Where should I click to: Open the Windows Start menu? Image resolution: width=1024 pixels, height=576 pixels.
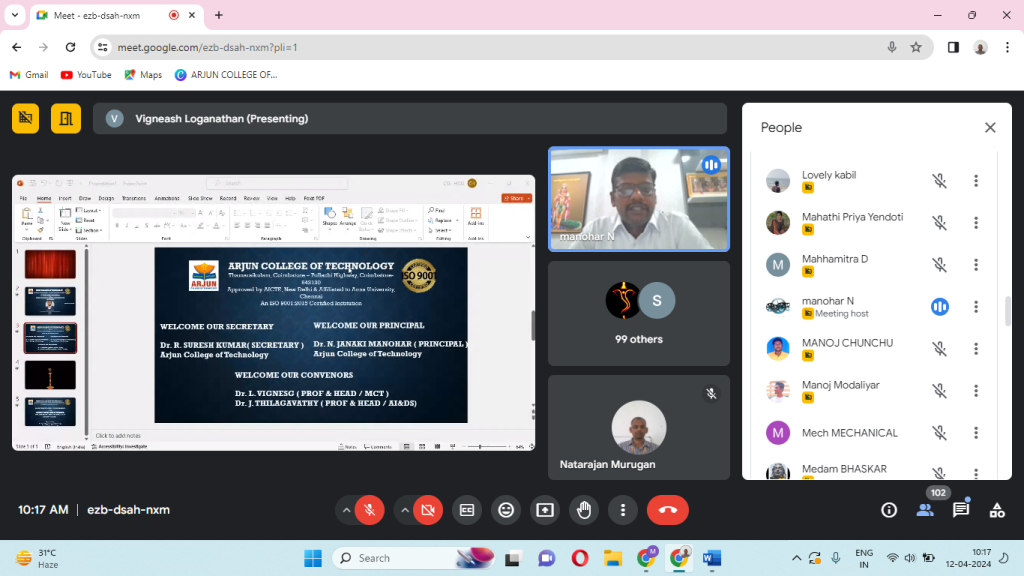313,558
